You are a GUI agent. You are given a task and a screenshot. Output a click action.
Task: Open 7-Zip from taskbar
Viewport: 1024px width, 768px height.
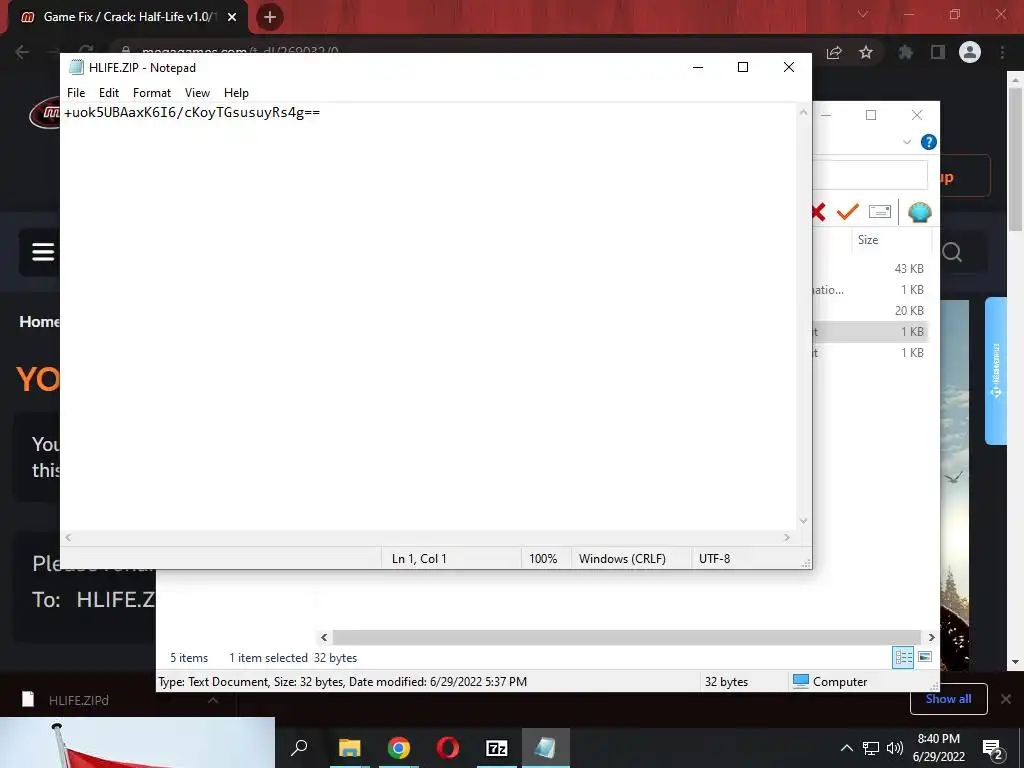(x=496, y=748)
